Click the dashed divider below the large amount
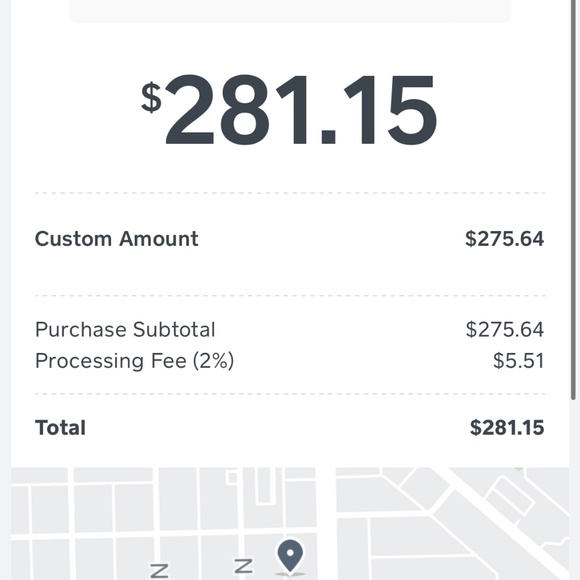The image size is (580, 580). point(290,193)
